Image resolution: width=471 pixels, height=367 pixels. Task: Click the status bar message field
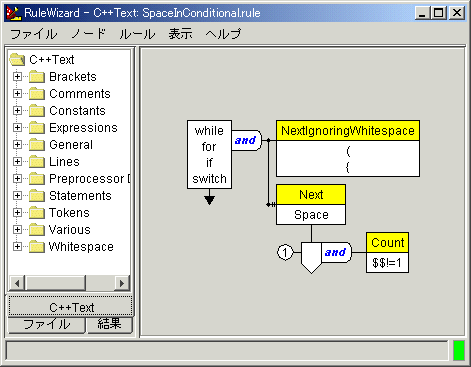(227, 351)
